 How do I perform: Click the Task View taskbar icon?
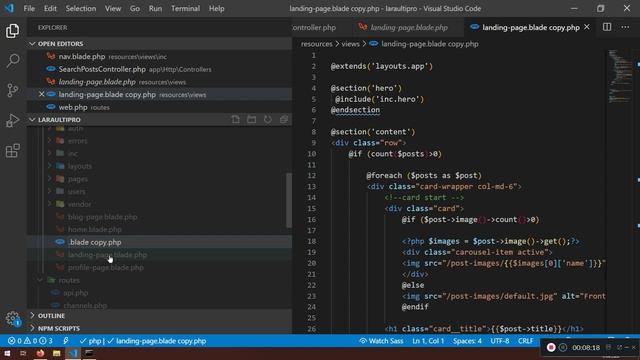(x=23, y=353)
